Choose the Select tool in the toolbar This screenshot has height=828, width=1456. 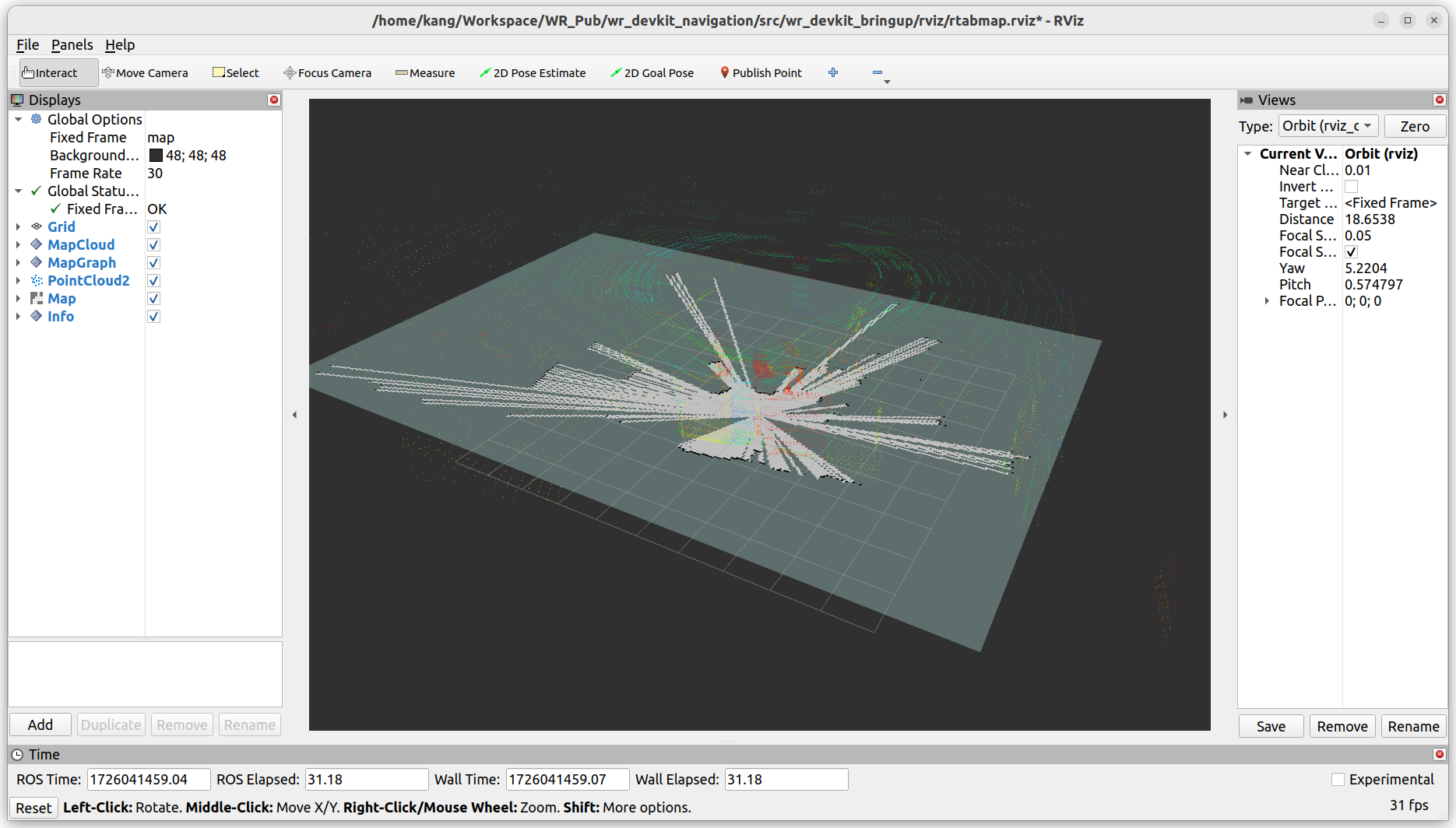point(235,72)
